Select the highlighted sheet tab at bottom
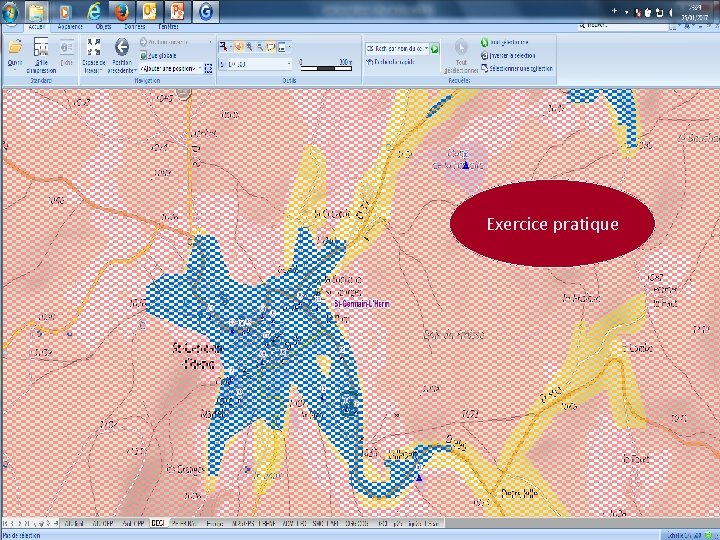The height and width of the screenshot is (540, 720). 157,523
